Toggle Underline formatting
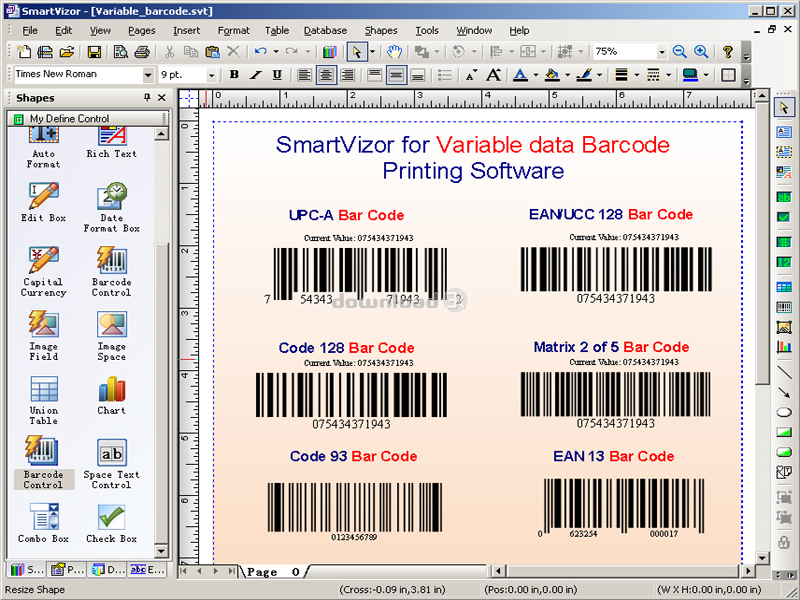Screen dimensions: 800x600 point(277,75)
